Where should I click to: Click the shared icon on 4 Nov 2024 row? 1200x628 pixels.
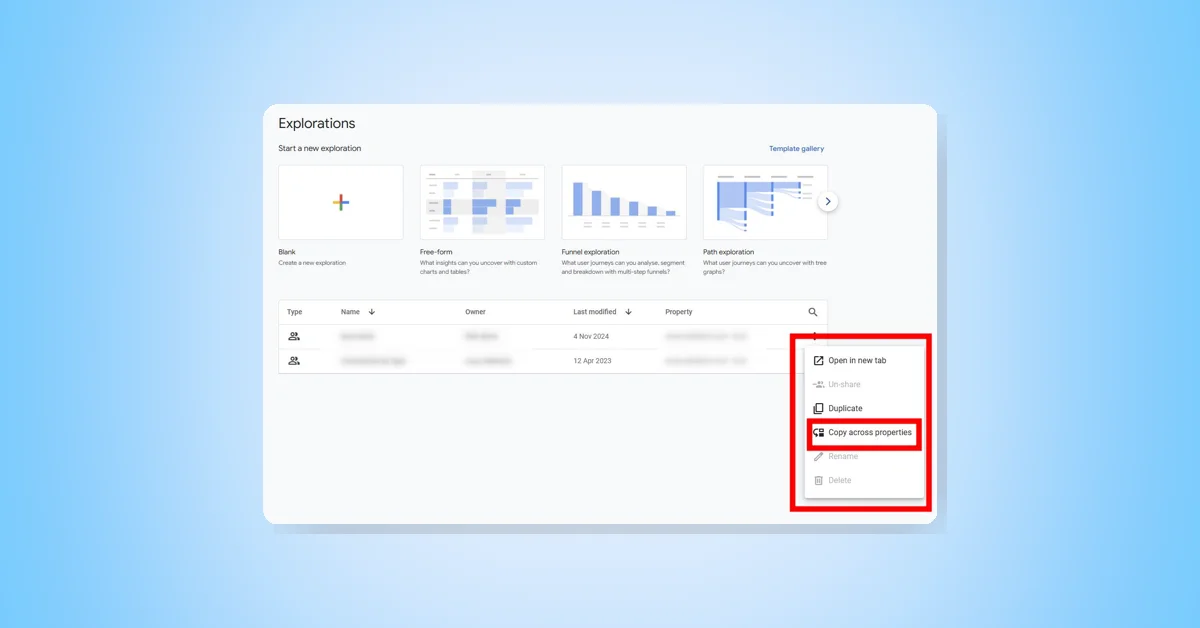pyautogui.click(x=294, y=337)
